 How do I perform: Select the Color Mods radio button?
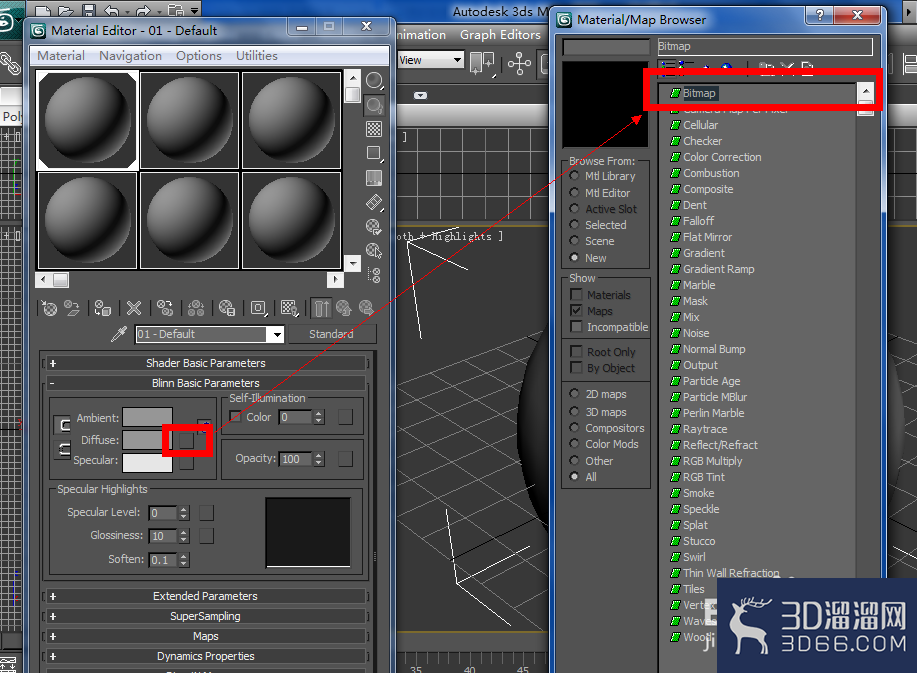(x=574, y=443)
